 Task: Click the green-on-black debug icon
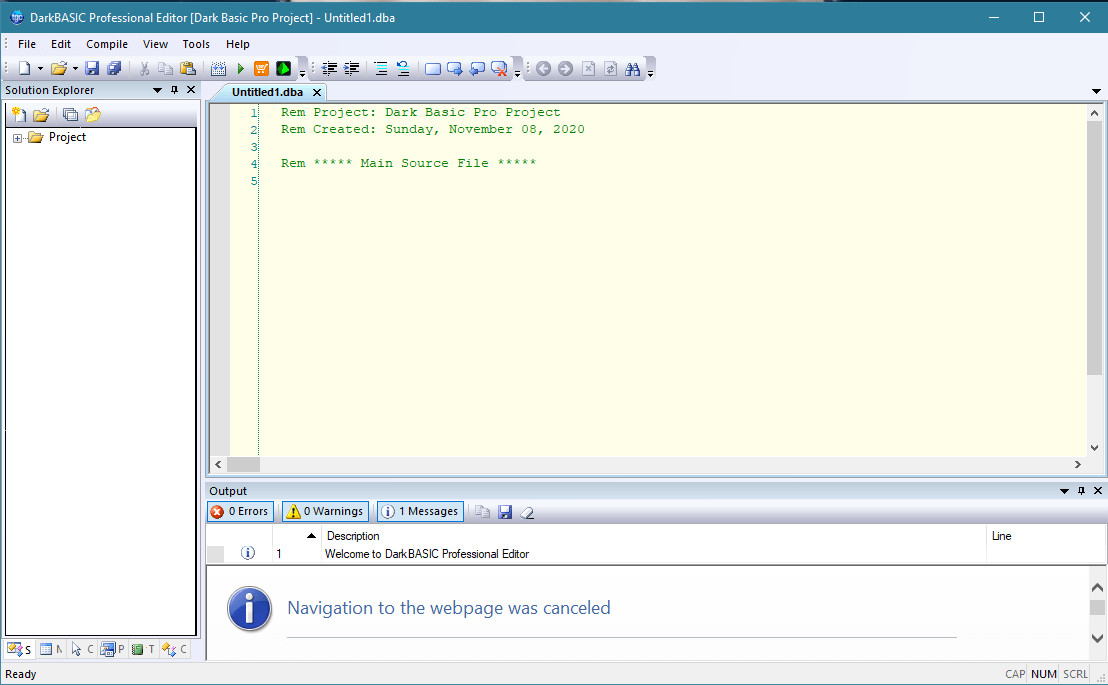coord(283,69)
